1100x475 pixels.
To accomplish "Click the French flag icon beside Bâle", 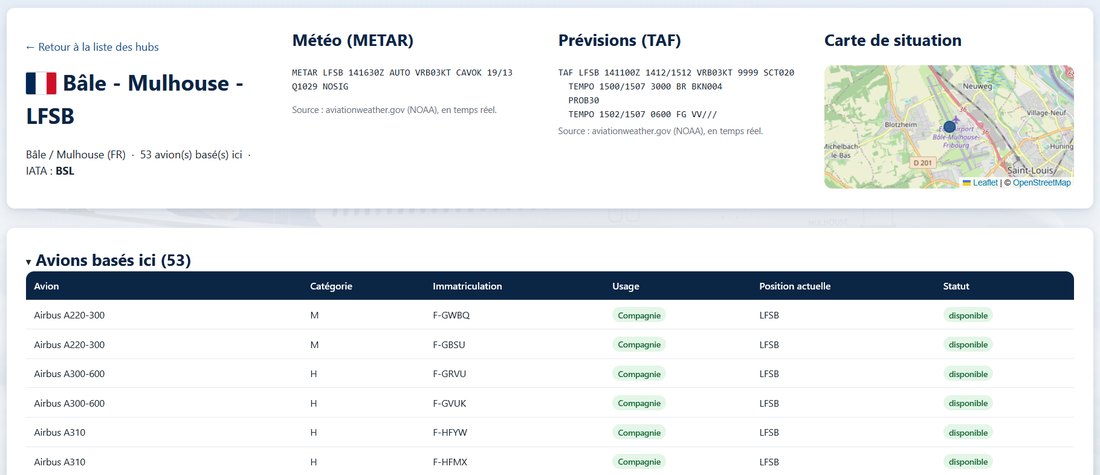I will [x=41, y=83].
